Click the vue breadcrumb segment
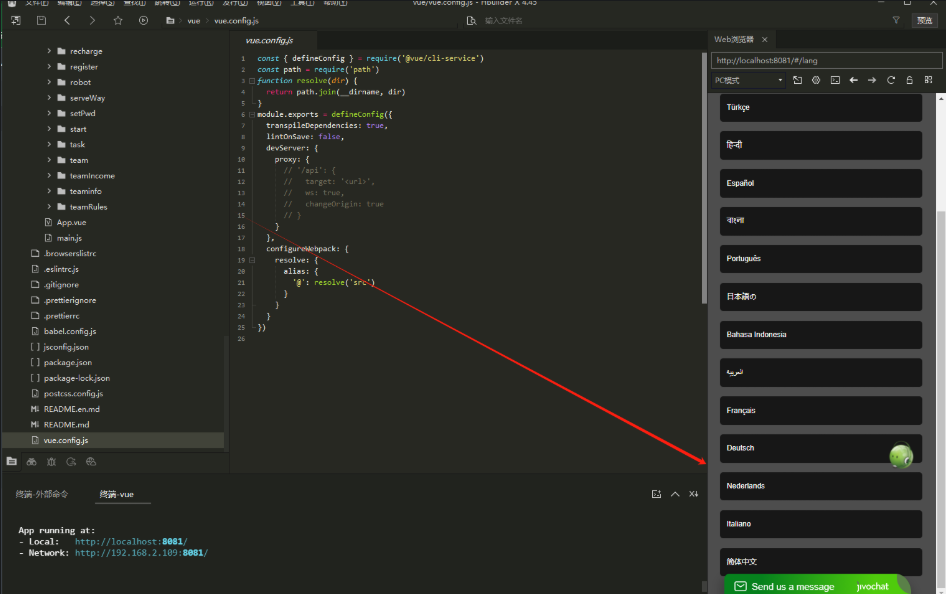Screen dimensions: 946x594 pyautogui.click(x=194, y=21)
